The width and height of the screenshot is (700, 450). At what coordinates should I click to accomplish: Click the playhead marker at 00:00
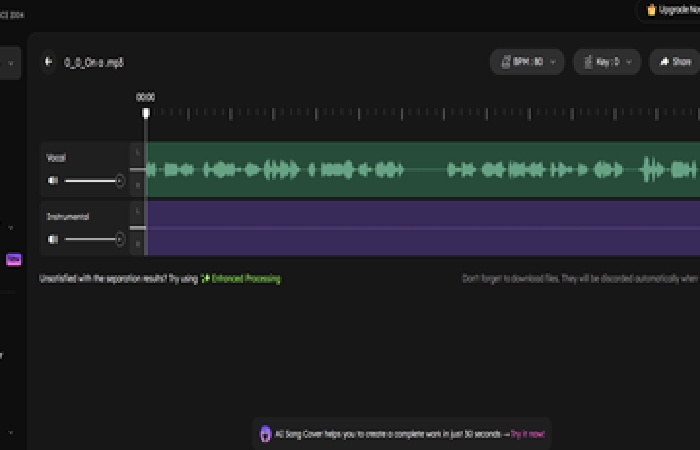(146, 112)
